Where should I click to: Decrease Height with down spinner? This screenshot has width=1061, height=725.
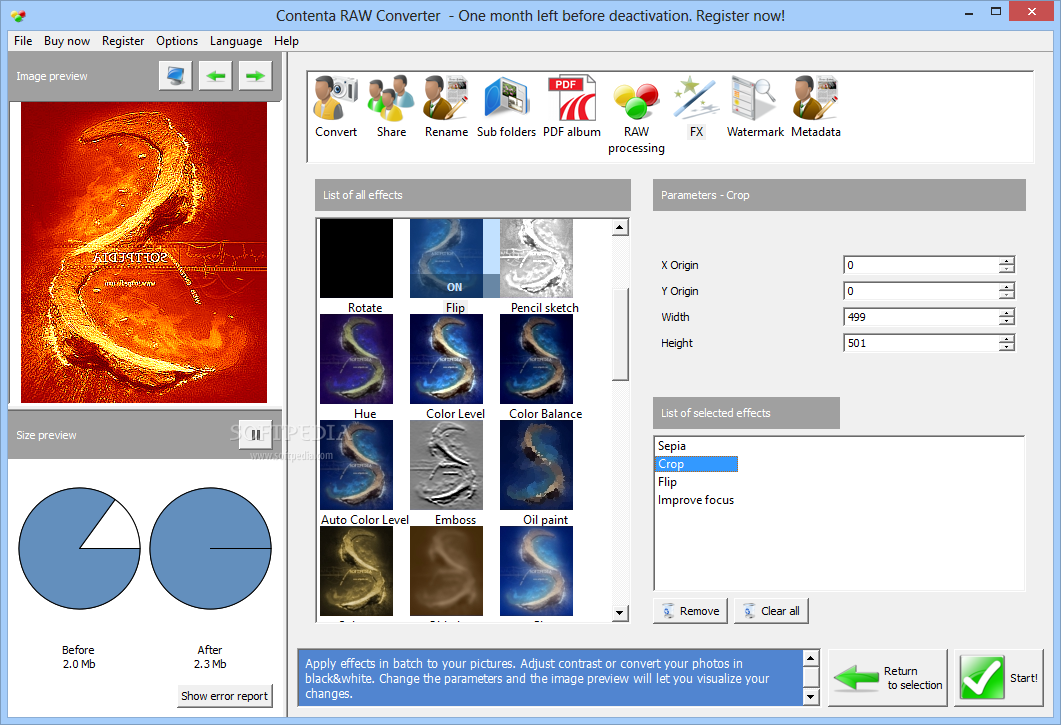tap(1007, 347)
